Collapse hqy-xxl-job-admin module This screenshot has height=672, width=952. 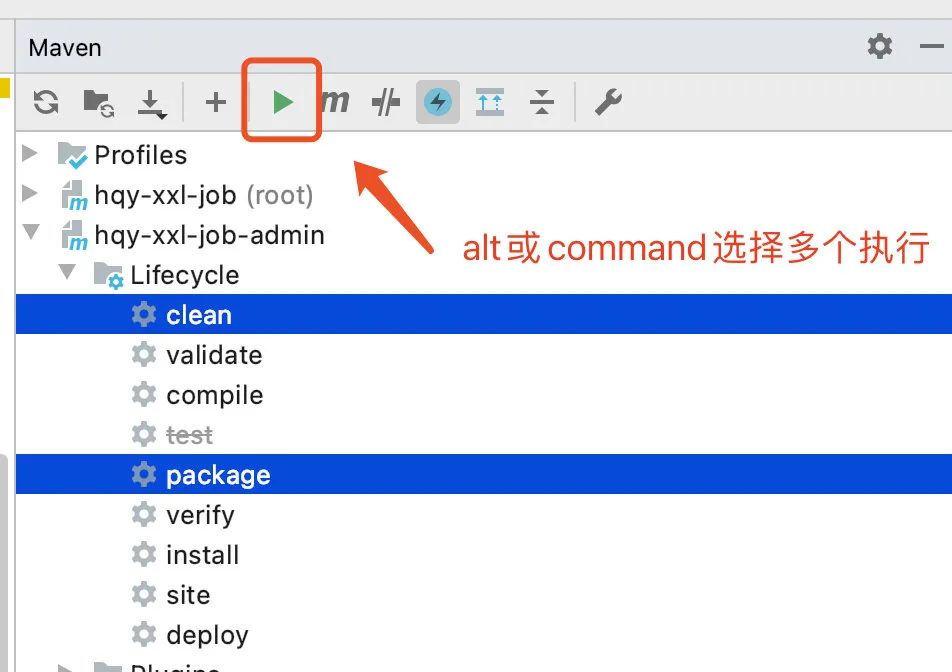31,231
